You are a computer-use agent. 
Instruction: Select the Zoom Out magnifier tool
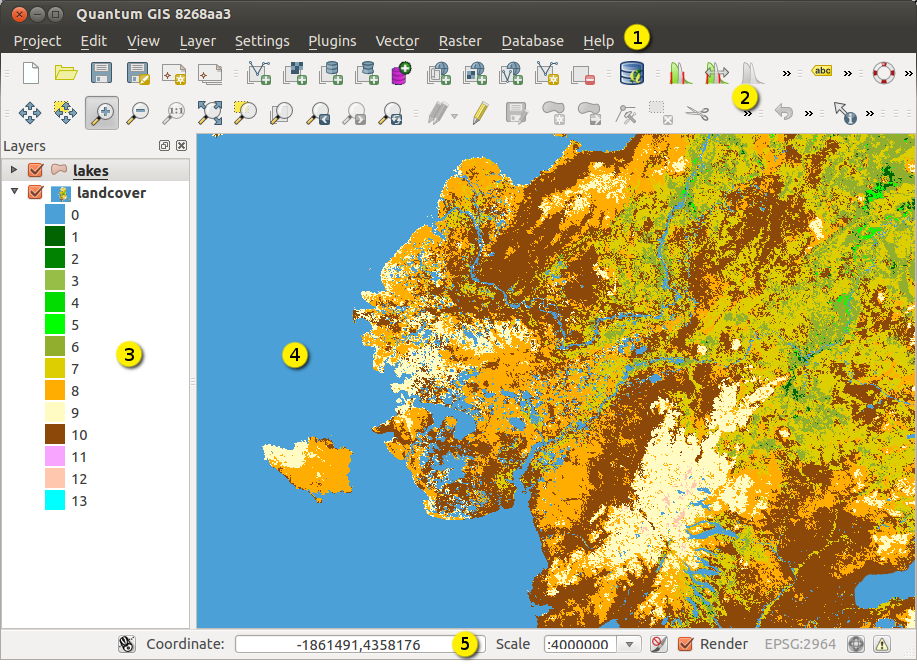[138, 113]
